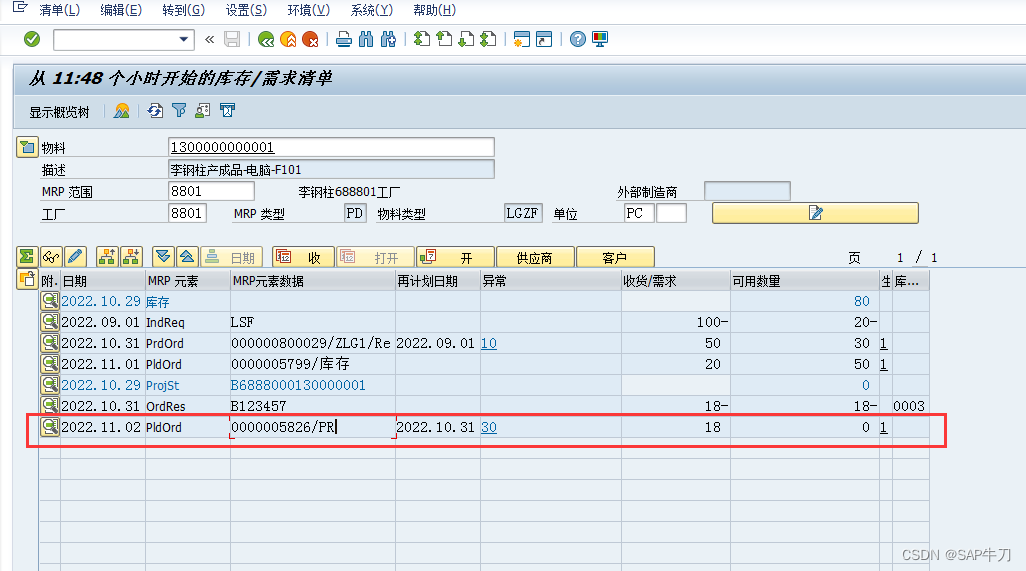Click the 物料 number input field
This screenshot has height=571, width=1026.
pyautogui.click(x=331, y=147)
